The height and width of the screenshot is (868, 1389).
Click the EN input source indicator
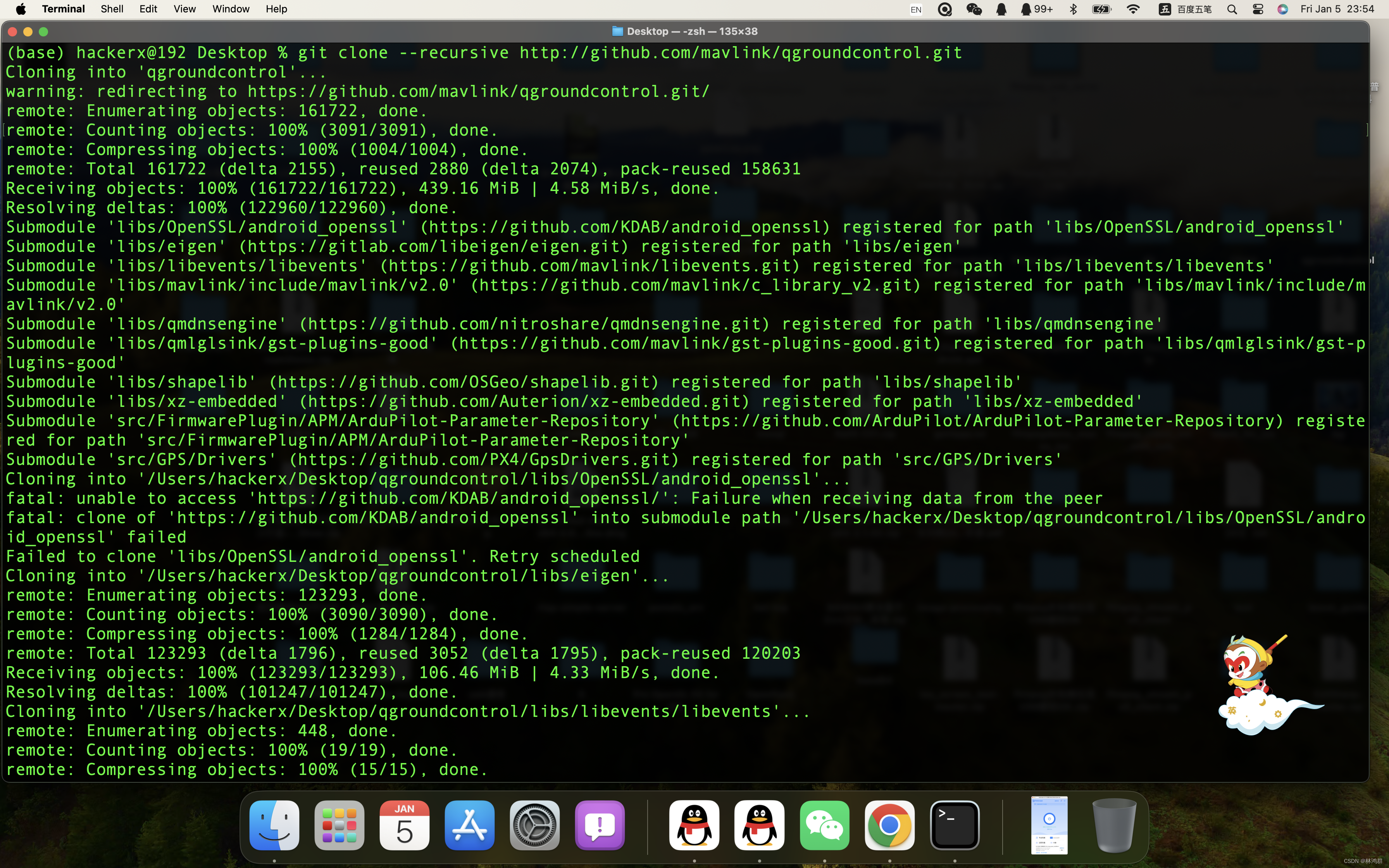(x=916, y=9)
